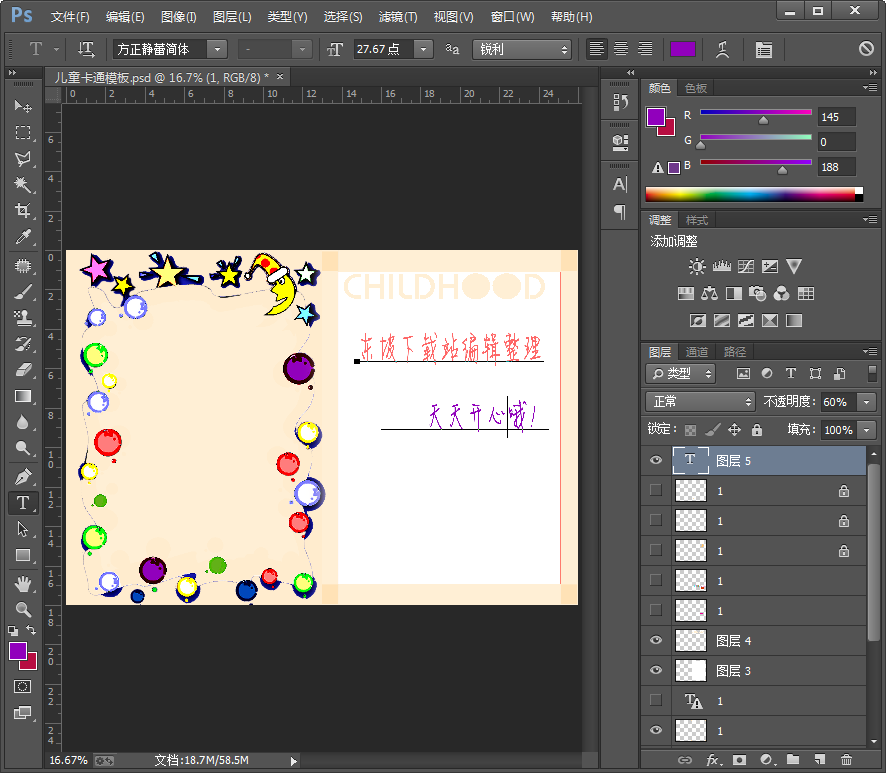Open the layer blend mode dropdown

tap(700, 401)
